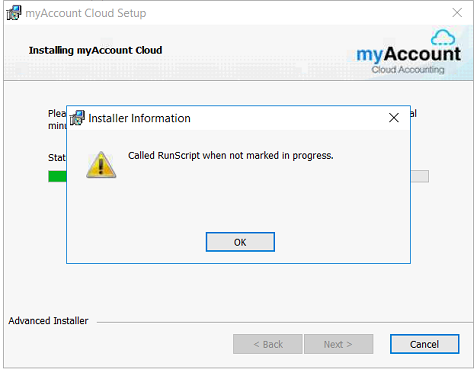The height and width of the screenshot is (370, 476).
Task: Click the myAccount logo text
Action: 408,54
